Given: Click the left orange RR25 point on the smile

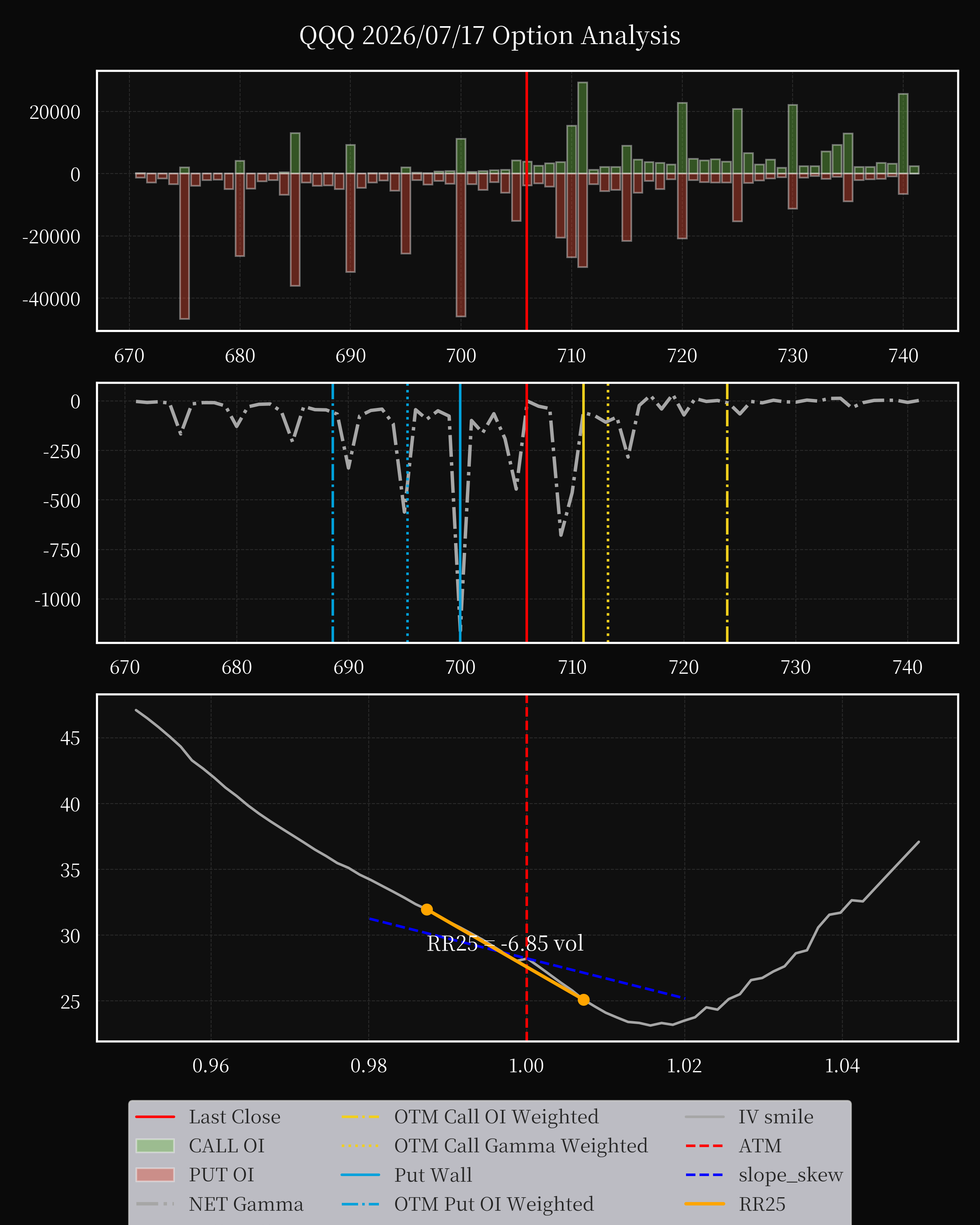Looking at the screenshot, I should 427,910.
